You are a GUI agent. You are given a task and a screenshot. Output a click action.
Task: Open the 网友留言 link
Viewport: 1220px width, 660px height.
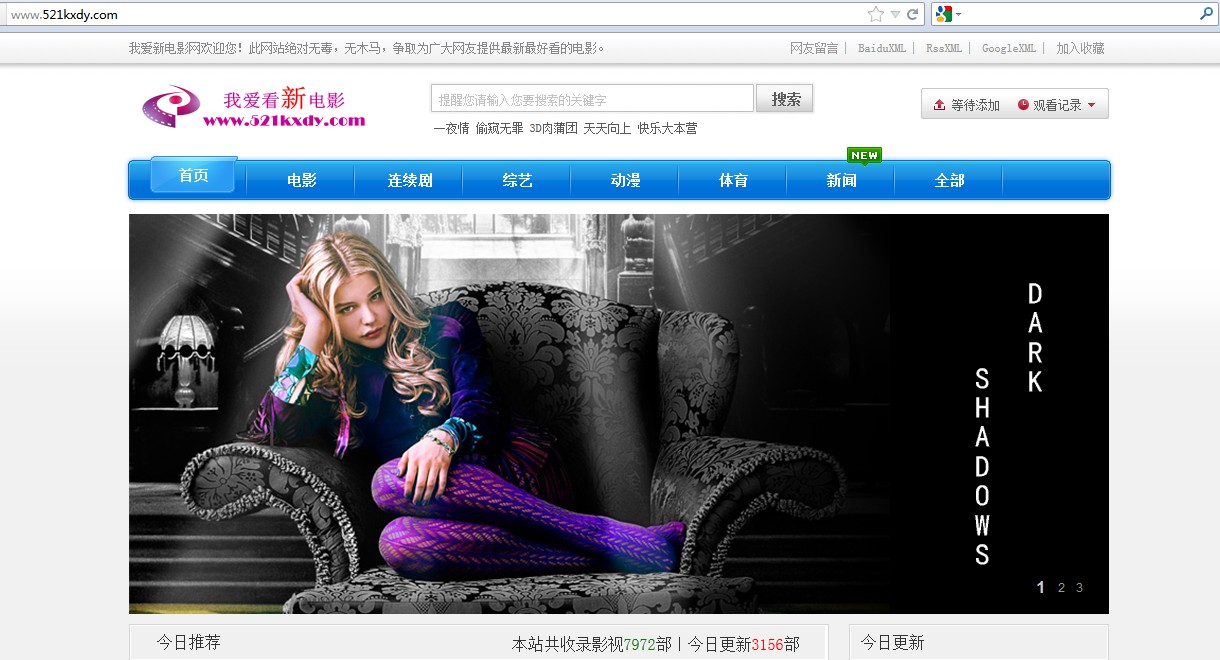[x=814, y=48]
